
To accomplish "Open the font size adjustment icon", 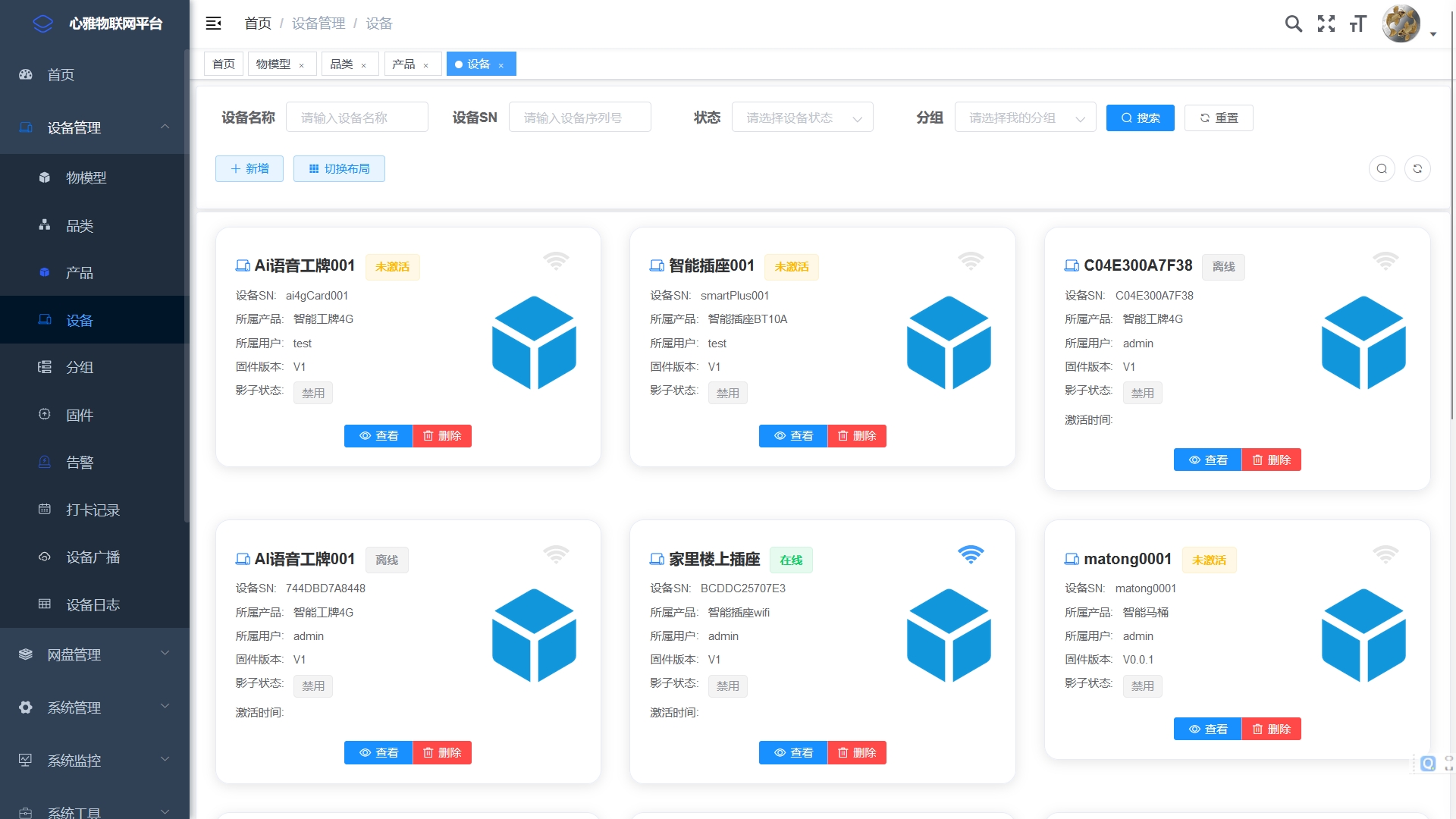I will tap(1357, 24).
